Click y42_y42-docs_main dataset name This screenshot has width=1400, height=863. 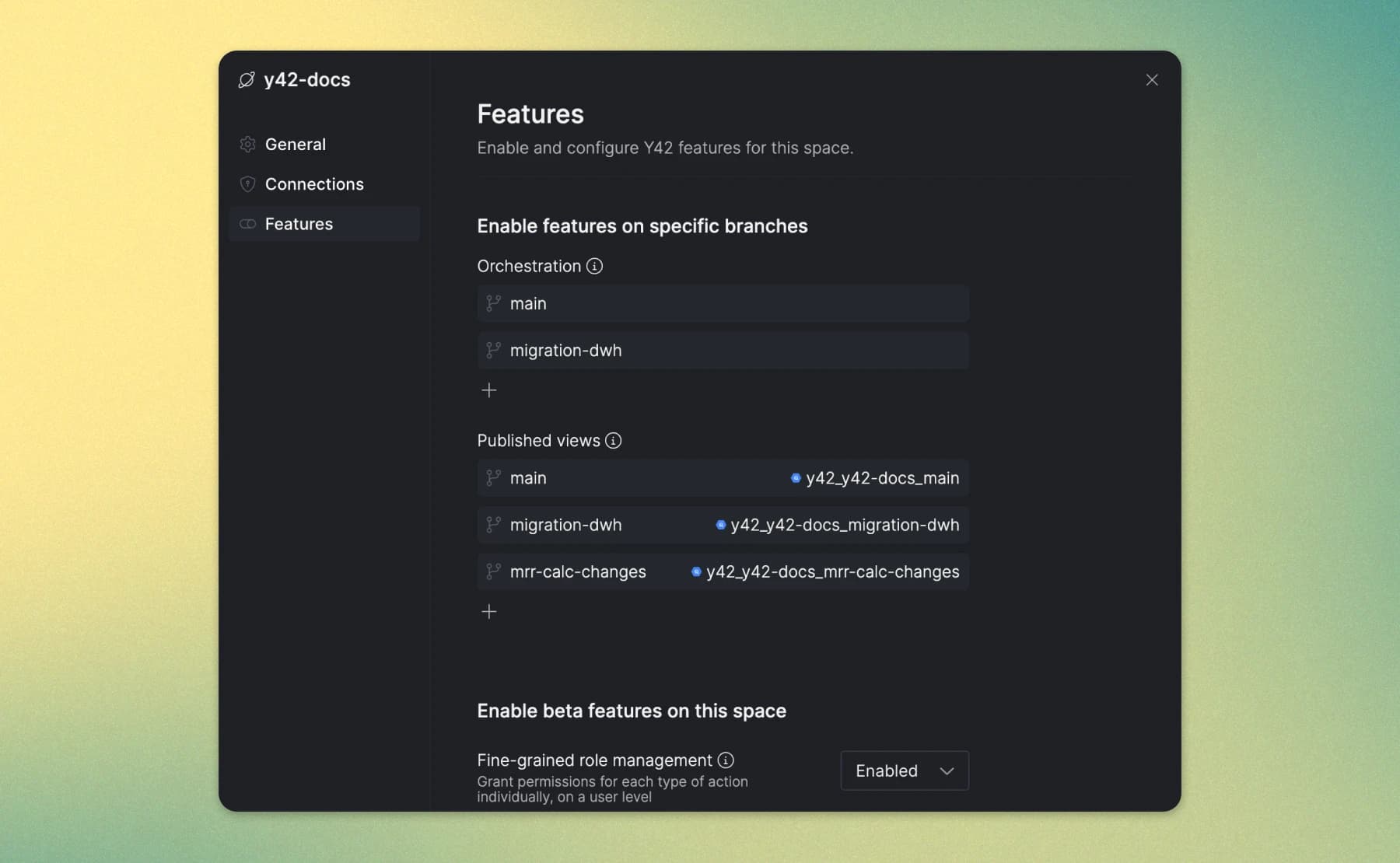883,478
